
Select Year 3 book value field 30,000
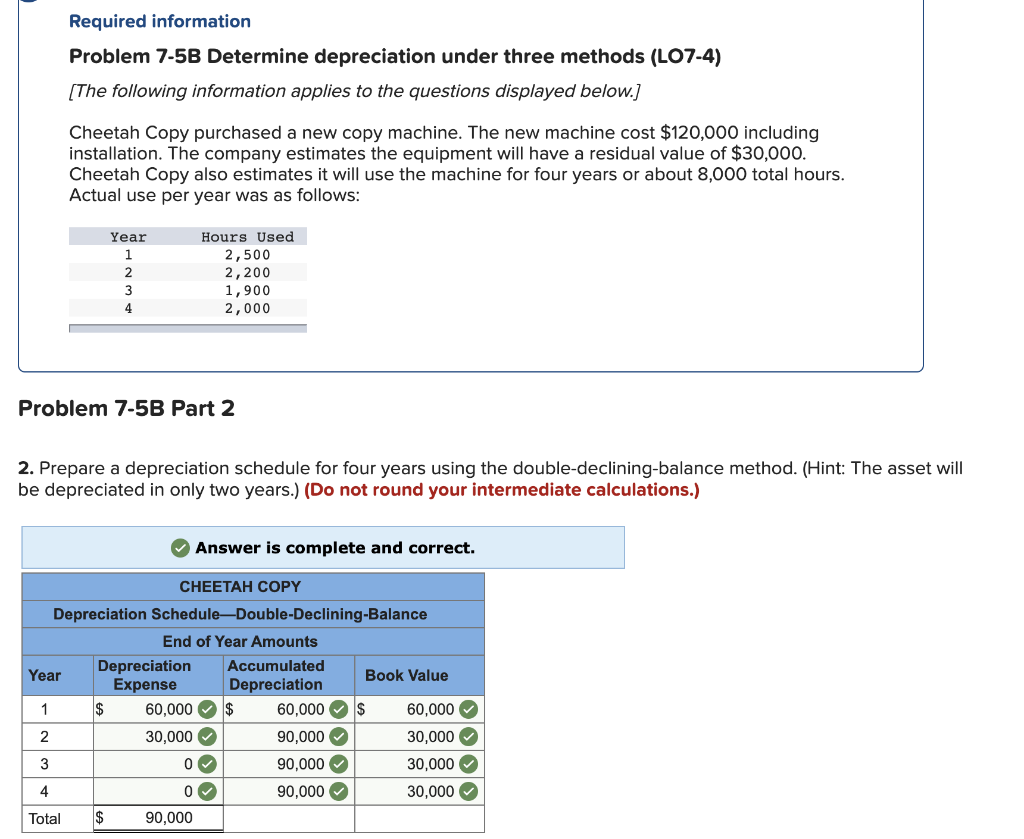419,764
